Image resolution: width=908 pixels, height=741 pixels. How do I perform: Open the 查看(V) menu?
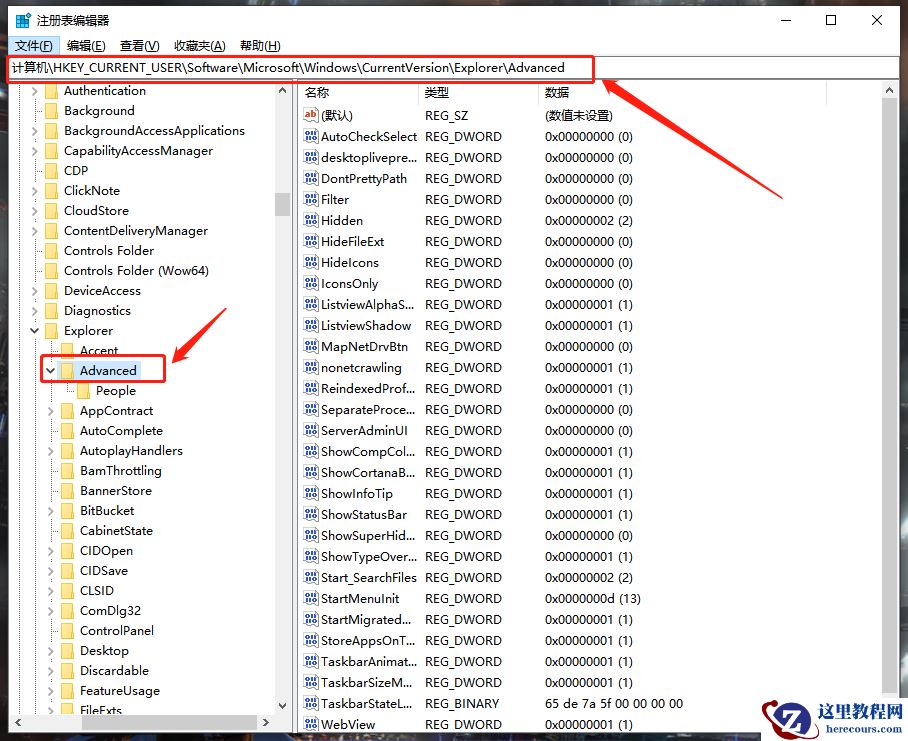(x=138, y=45)
